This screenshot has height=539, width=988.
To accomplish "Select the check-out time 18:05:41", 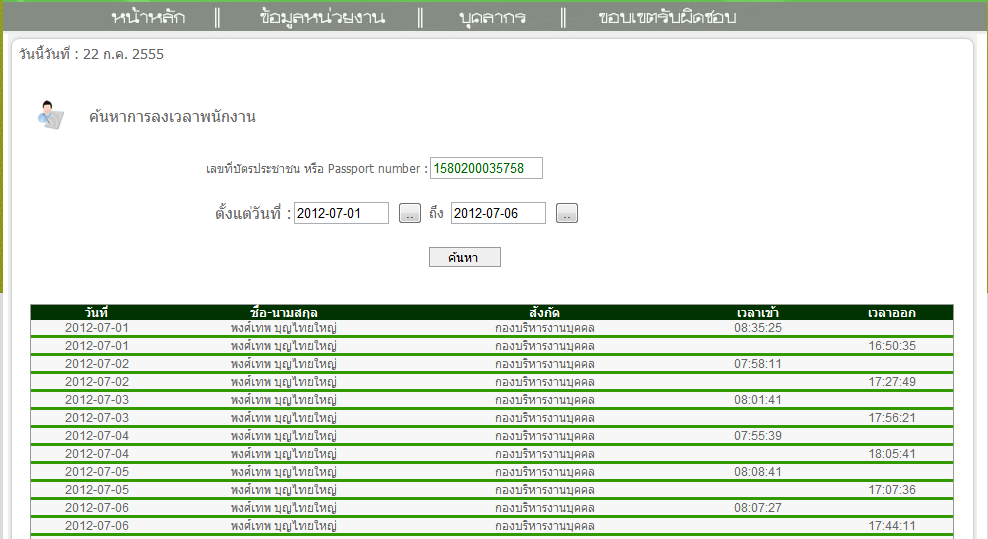I will (x=892, y=453).
